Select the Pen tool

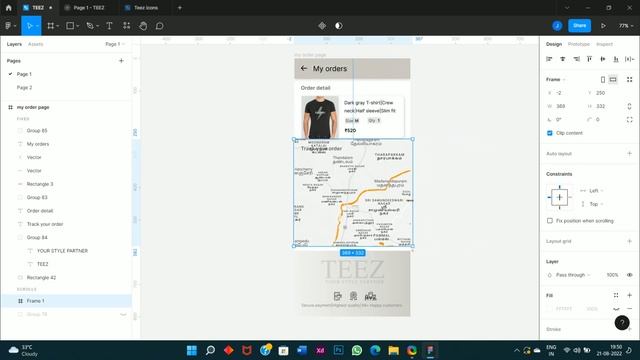[90, 26]
